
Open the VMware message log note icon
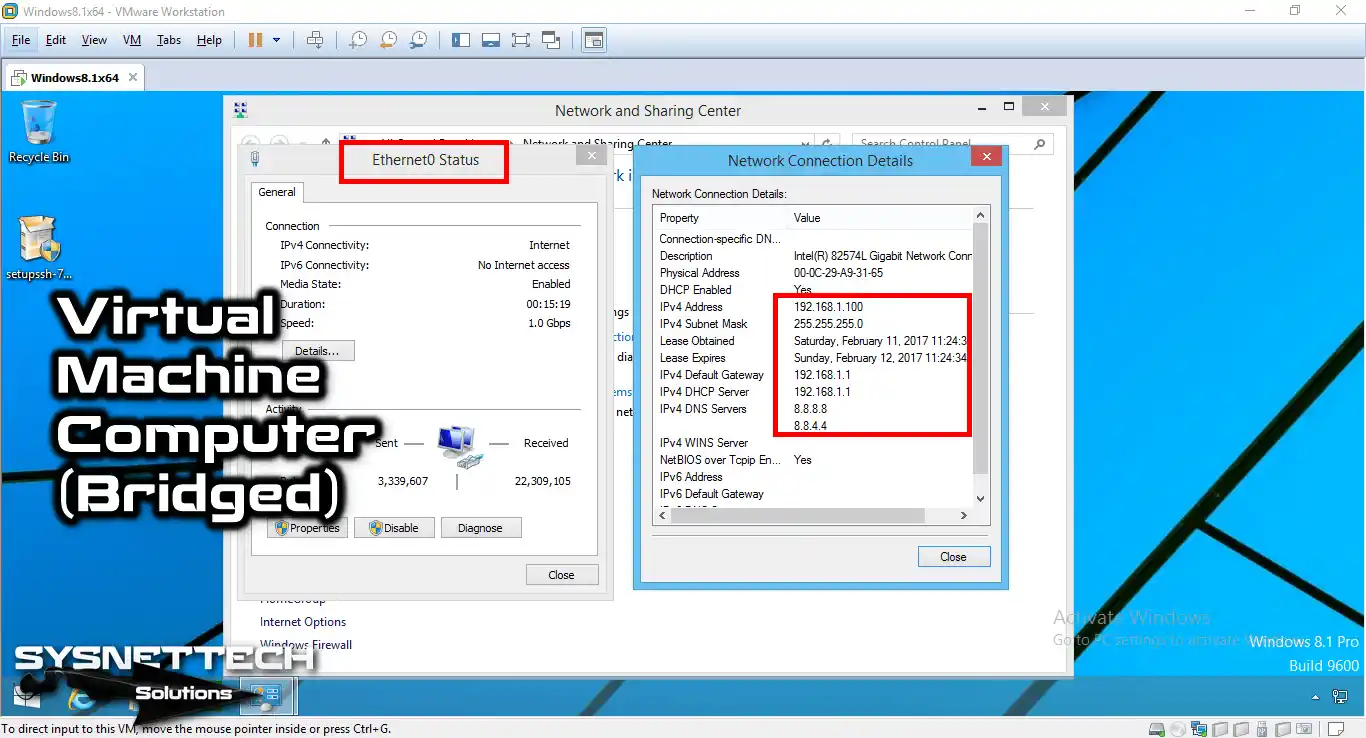click(1336, 729)
